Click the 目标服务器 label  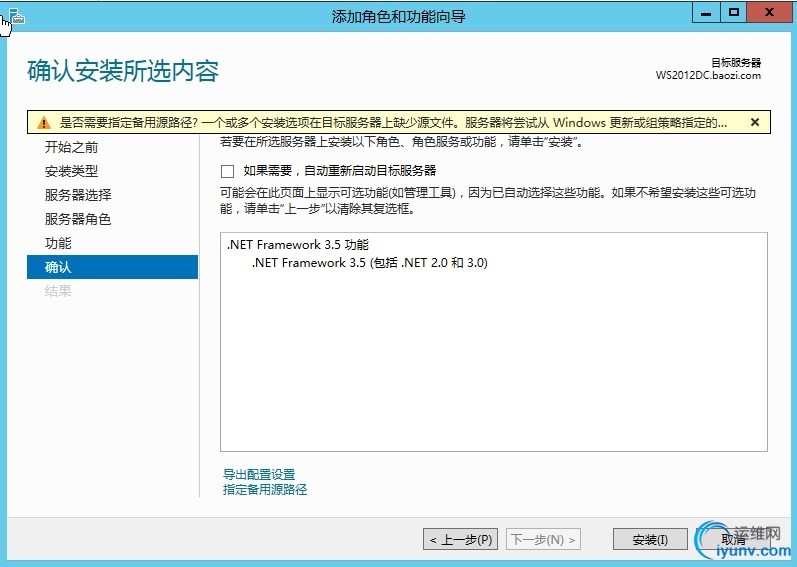click(735, 62)
